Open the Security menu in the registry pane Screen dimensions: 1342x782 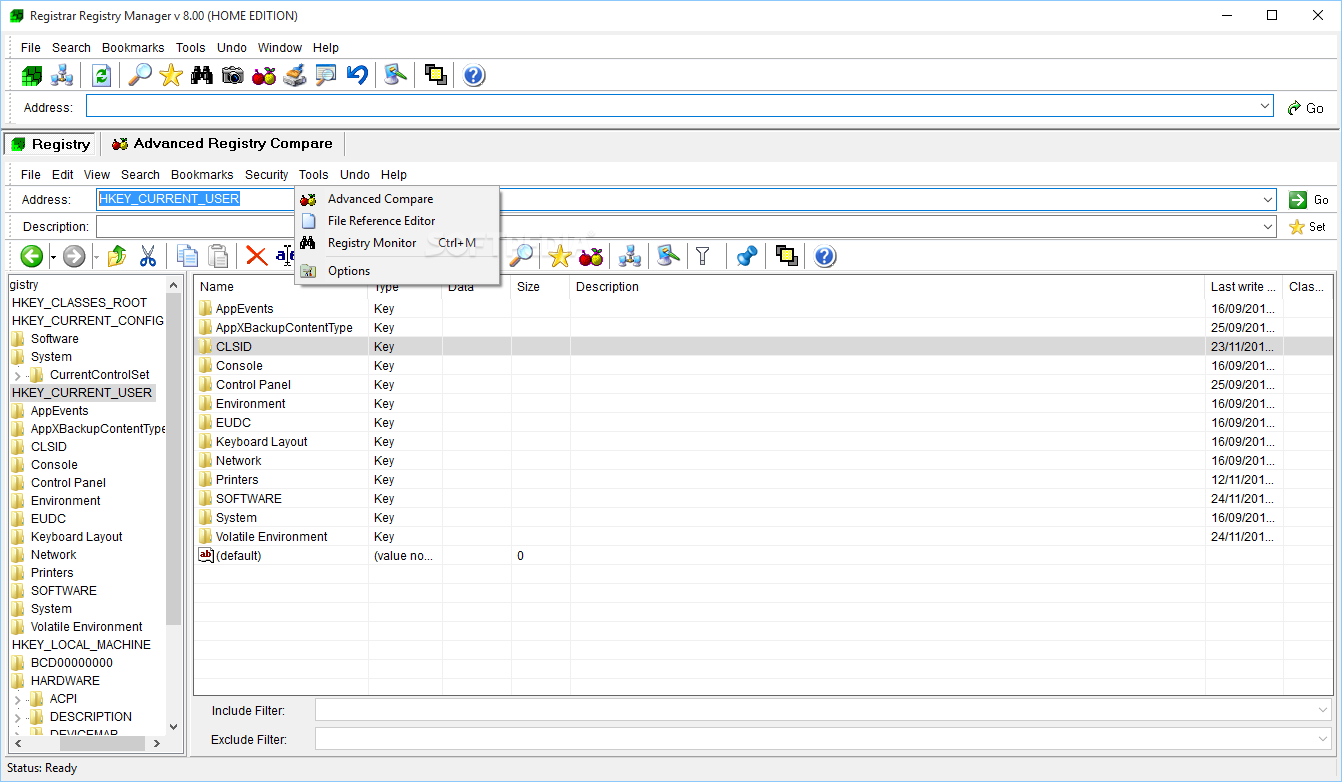(x=266, y=174)
